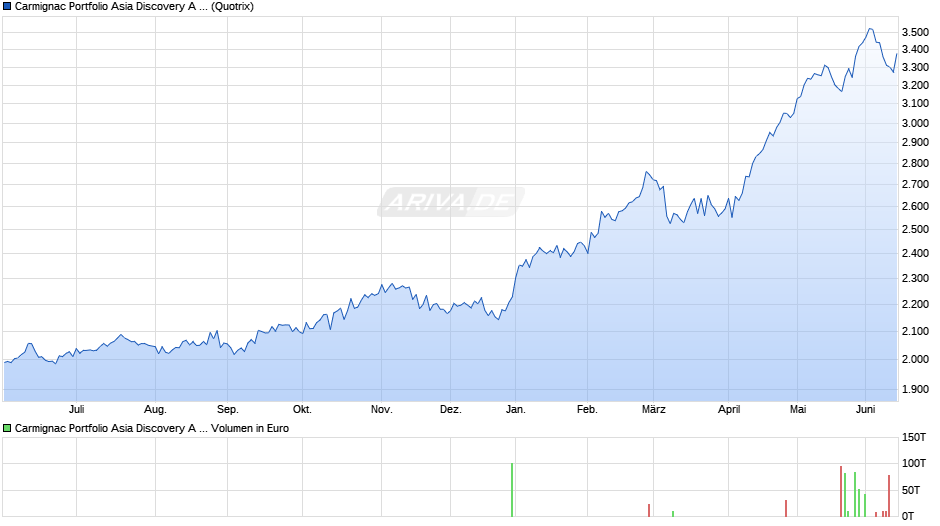The width and height of the screenshot is (940, 526).
Task: Click the 'März' month label
Action: coord(653,409)
